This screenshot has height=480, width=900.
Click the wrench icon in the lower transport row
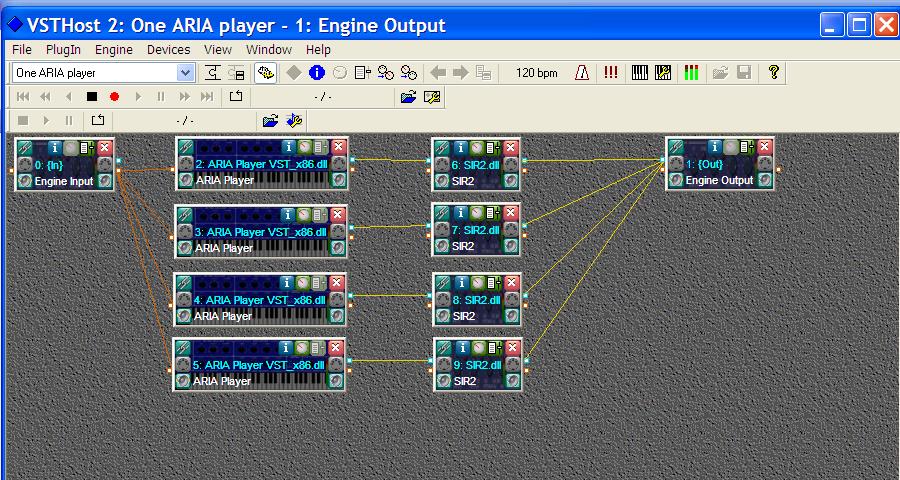click(294, 121)
